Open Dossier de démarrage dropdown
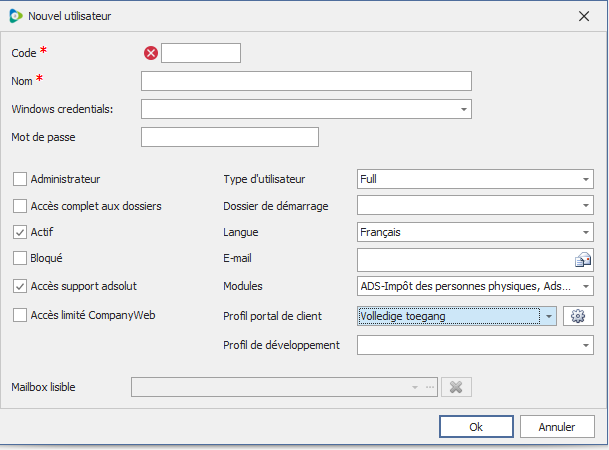Screen dimensions: 609x450 (x=586, y=205)
